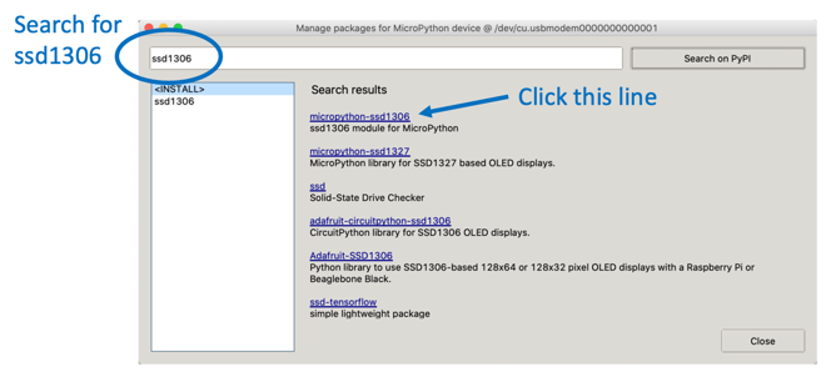Click the ssd1306 module for MicroPython description
Screen dimensions: 826x377
pos(384,128)
